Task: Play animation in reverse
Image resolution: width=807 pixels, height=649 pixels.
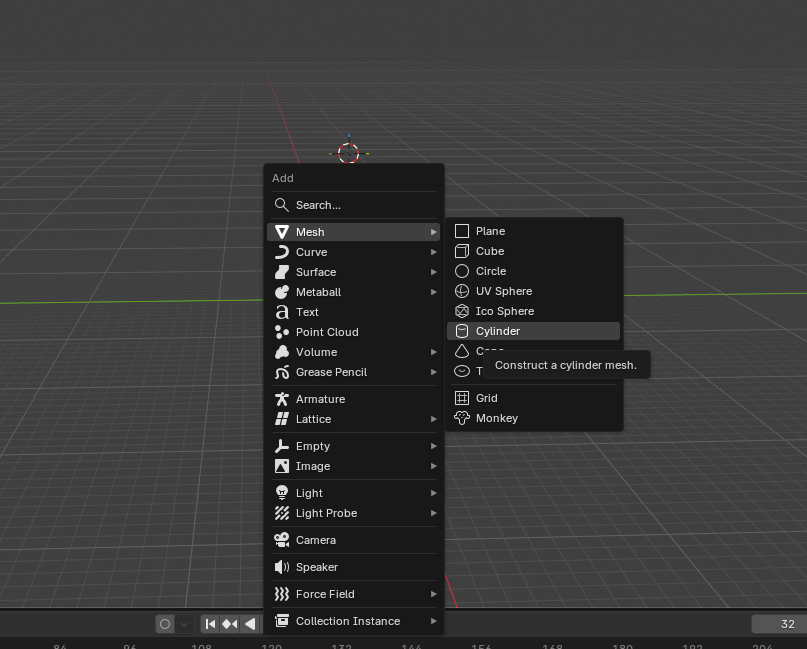Action: [x=250, y=624]
